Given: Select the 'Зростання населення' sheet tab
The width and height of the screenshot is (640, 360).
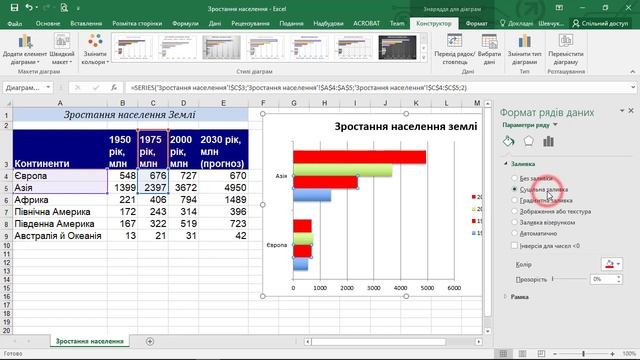Looking at the screenshot, I should pos(89,341).
